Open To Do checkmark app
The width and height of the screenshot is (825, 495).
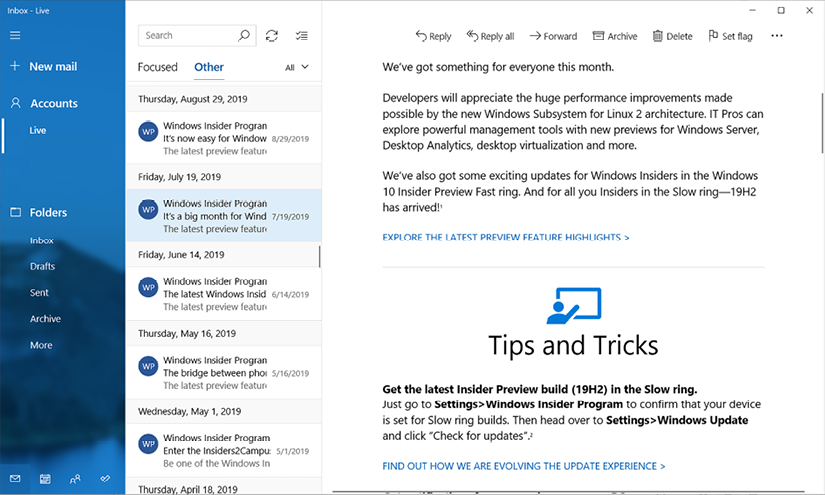[x=105, y=479]
